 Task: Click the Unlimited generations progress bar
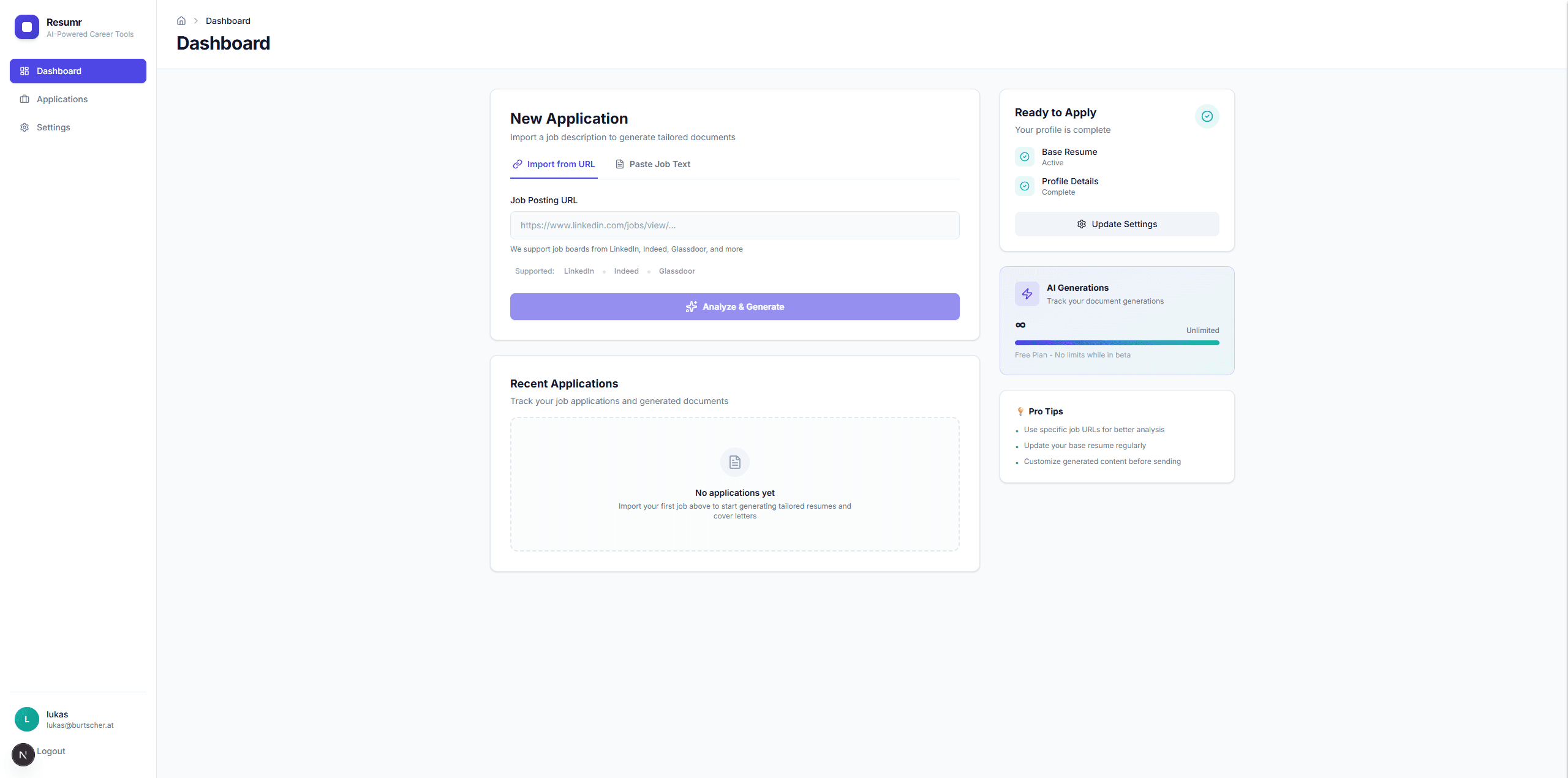1116,343
